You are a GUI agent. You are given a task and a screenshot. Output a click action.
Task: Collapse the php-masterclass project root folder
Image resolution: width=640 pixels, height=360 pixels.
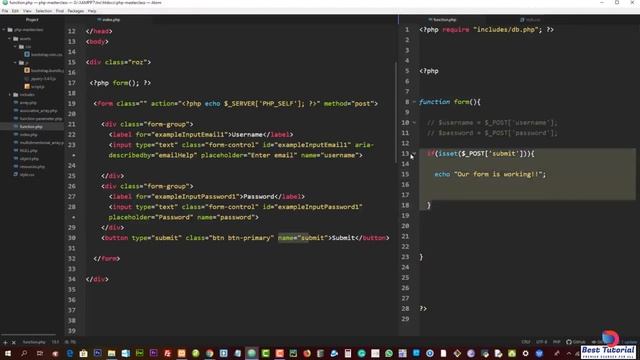[4, 30]
